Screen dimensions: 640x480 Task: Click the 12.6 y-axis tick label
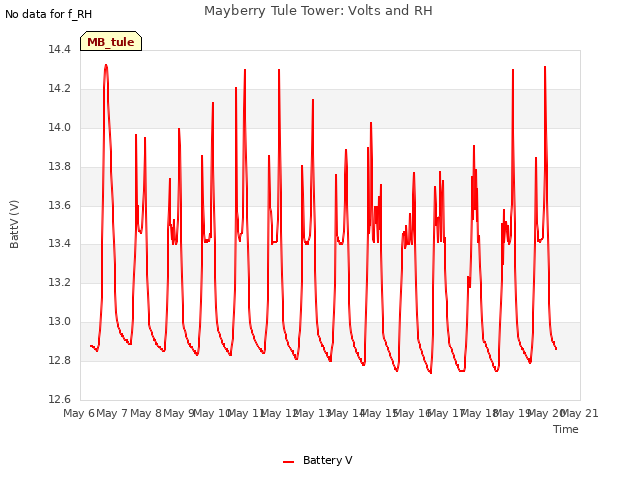tap(60, 399)
